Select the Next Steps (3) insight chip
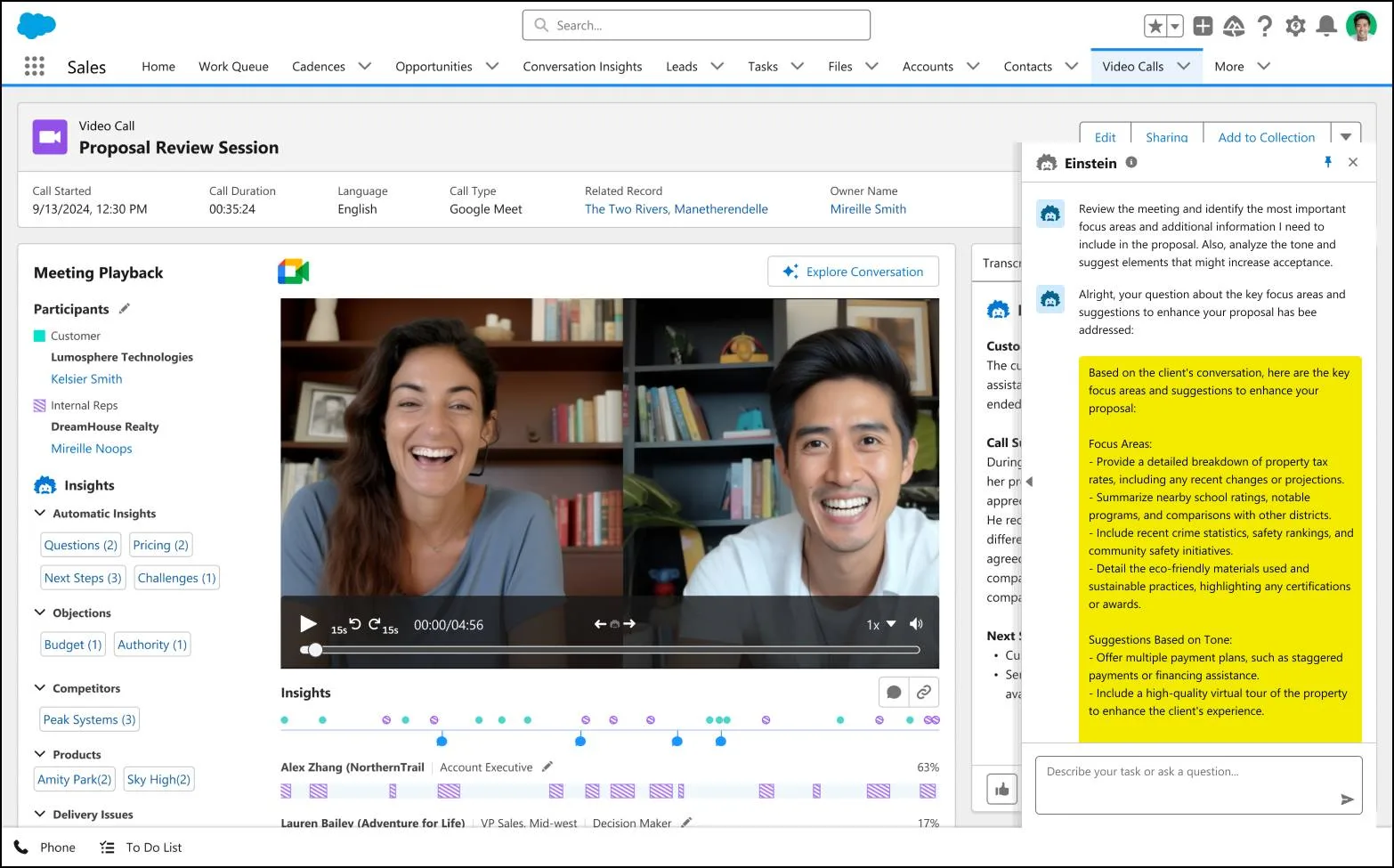Screen dimensions: 1394x868 [83, 578]
